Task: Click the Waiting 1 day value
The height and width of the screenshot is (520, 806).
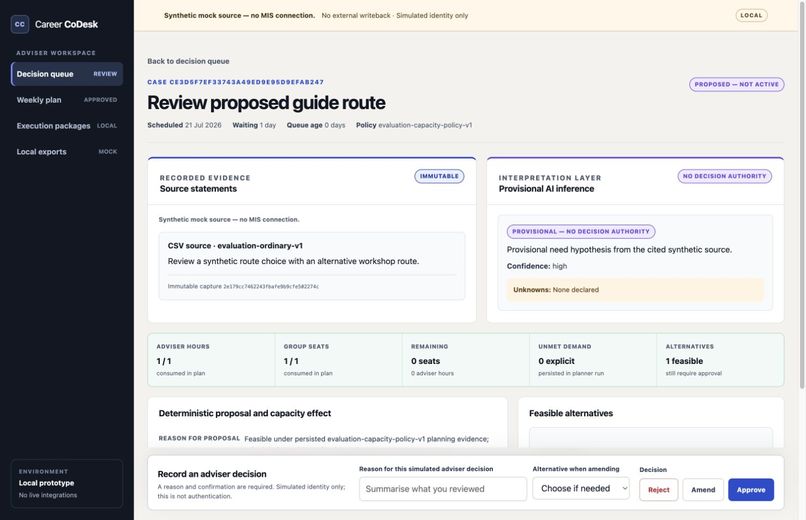Action: [254, 125]
